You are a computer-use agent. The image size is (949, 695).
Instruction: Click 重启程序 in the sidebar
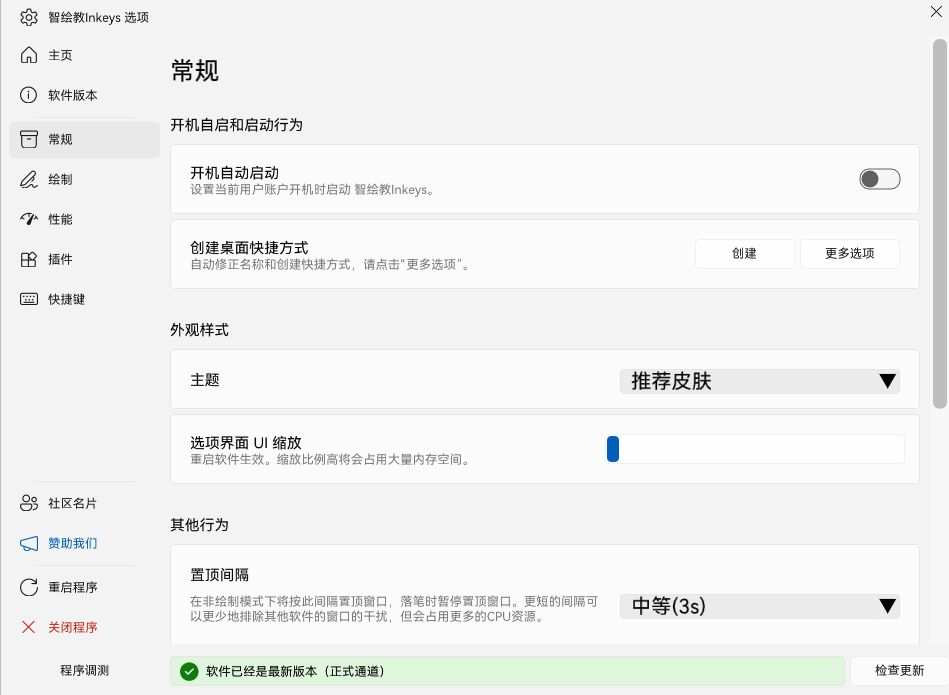(x=85, y=587)
